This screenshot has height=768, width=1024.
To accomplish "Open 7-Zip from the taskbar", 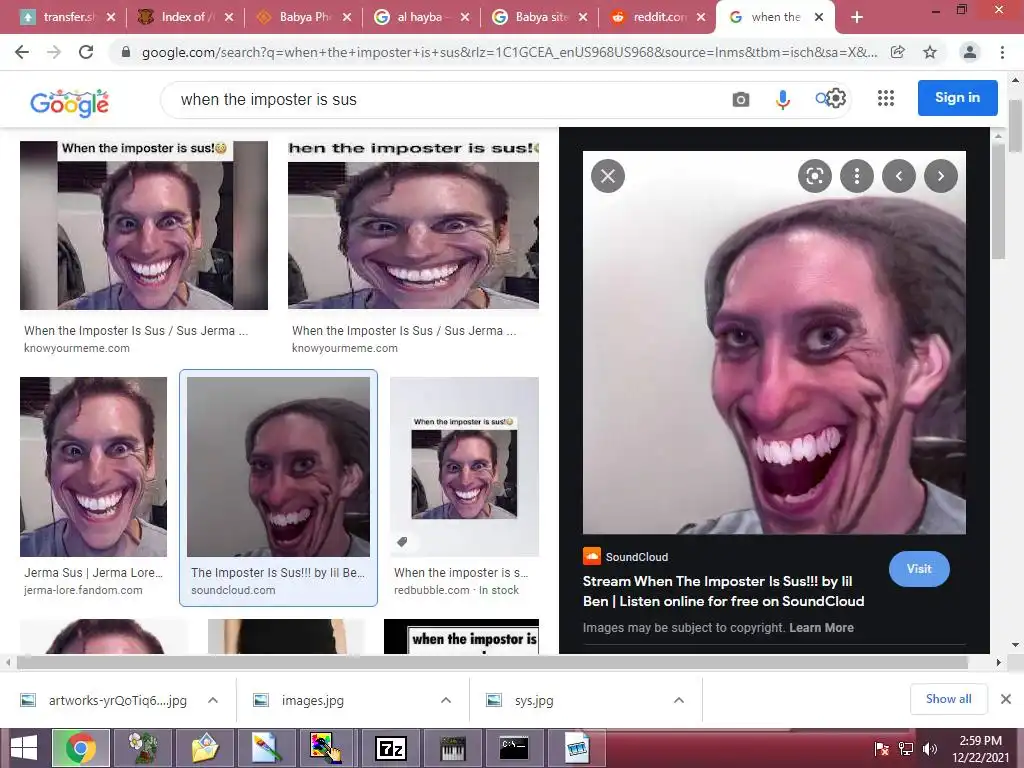I will [391, 748].
